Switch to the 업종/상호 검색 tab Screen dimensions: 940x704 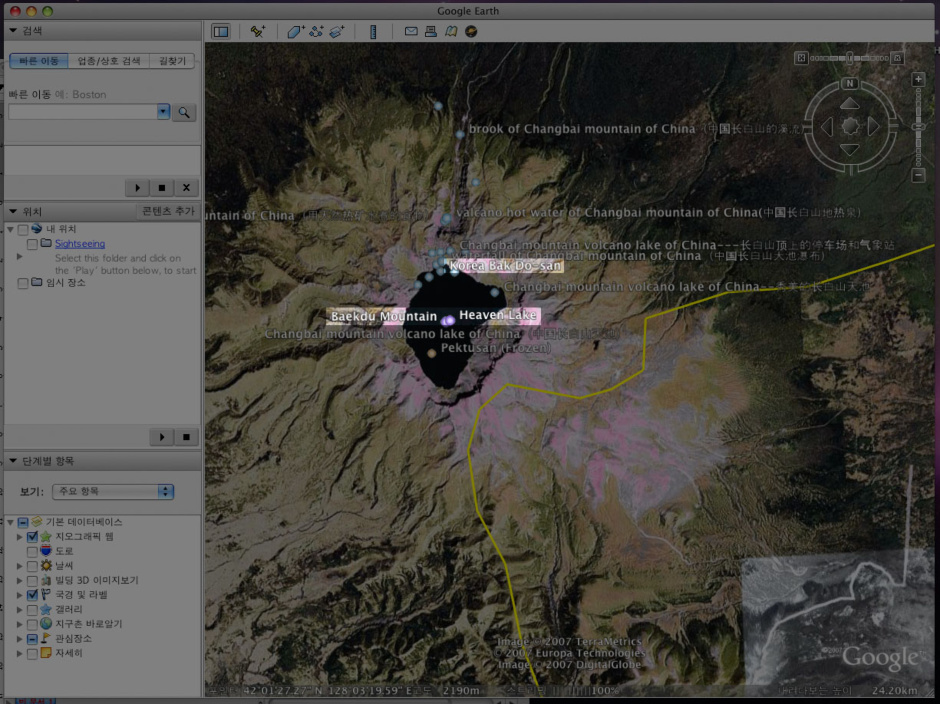click(109, 61)
